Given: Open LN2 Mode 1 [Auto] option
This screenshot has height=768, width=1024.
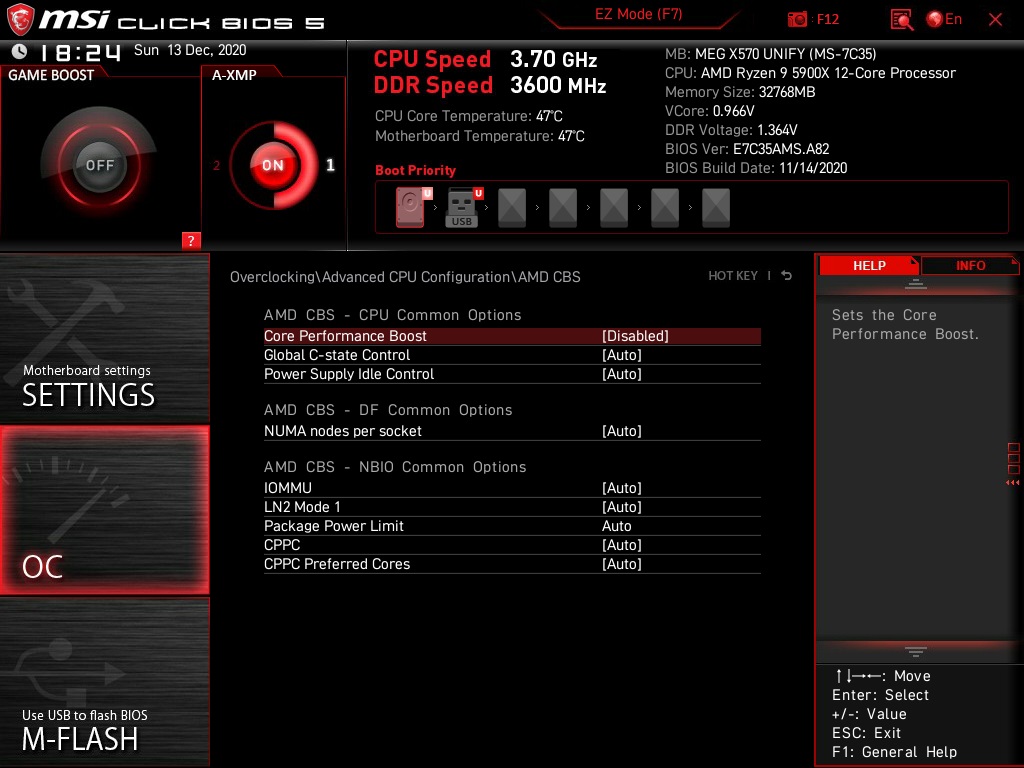Looking at the screenshot, I should coord(512,507).
